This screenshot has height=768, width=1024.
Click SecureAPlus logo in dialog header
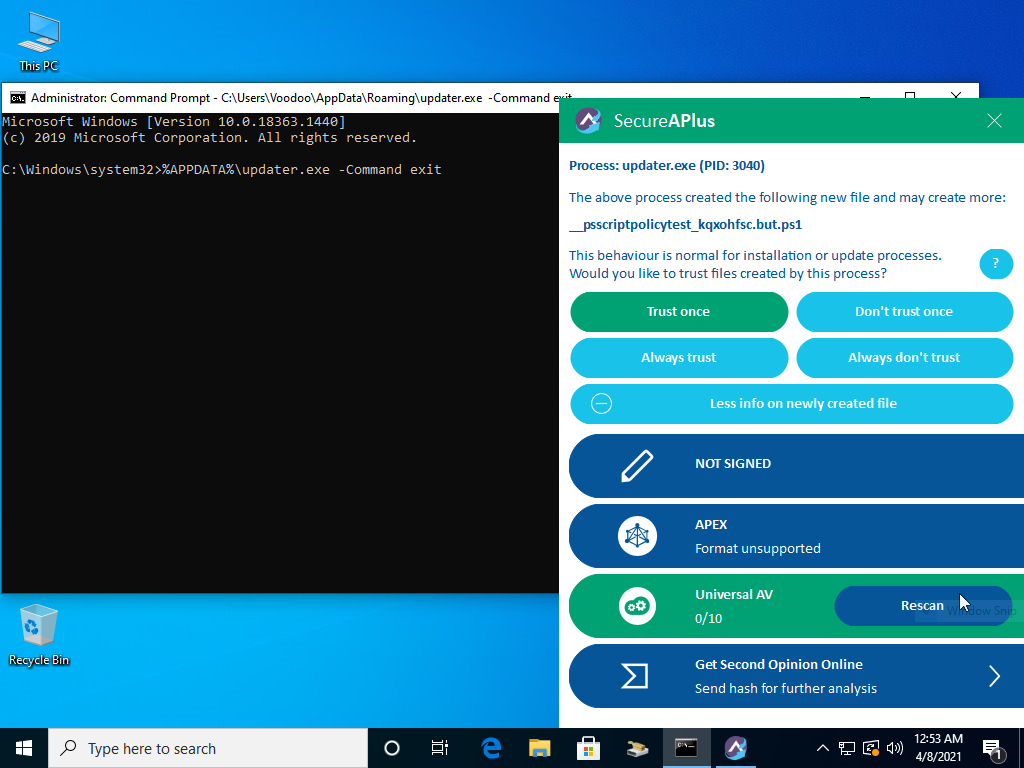point(588,121)
